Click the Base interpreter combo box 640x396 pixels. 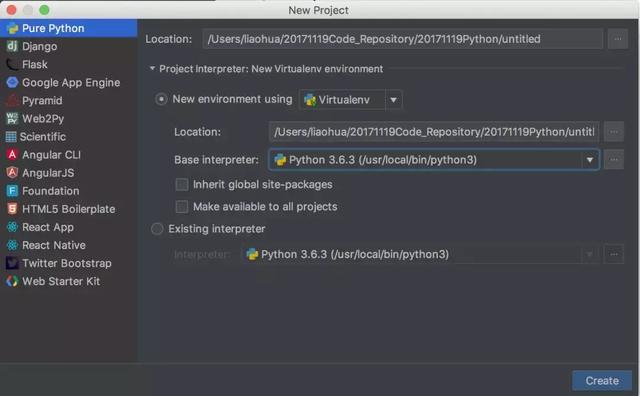[434, 160]
